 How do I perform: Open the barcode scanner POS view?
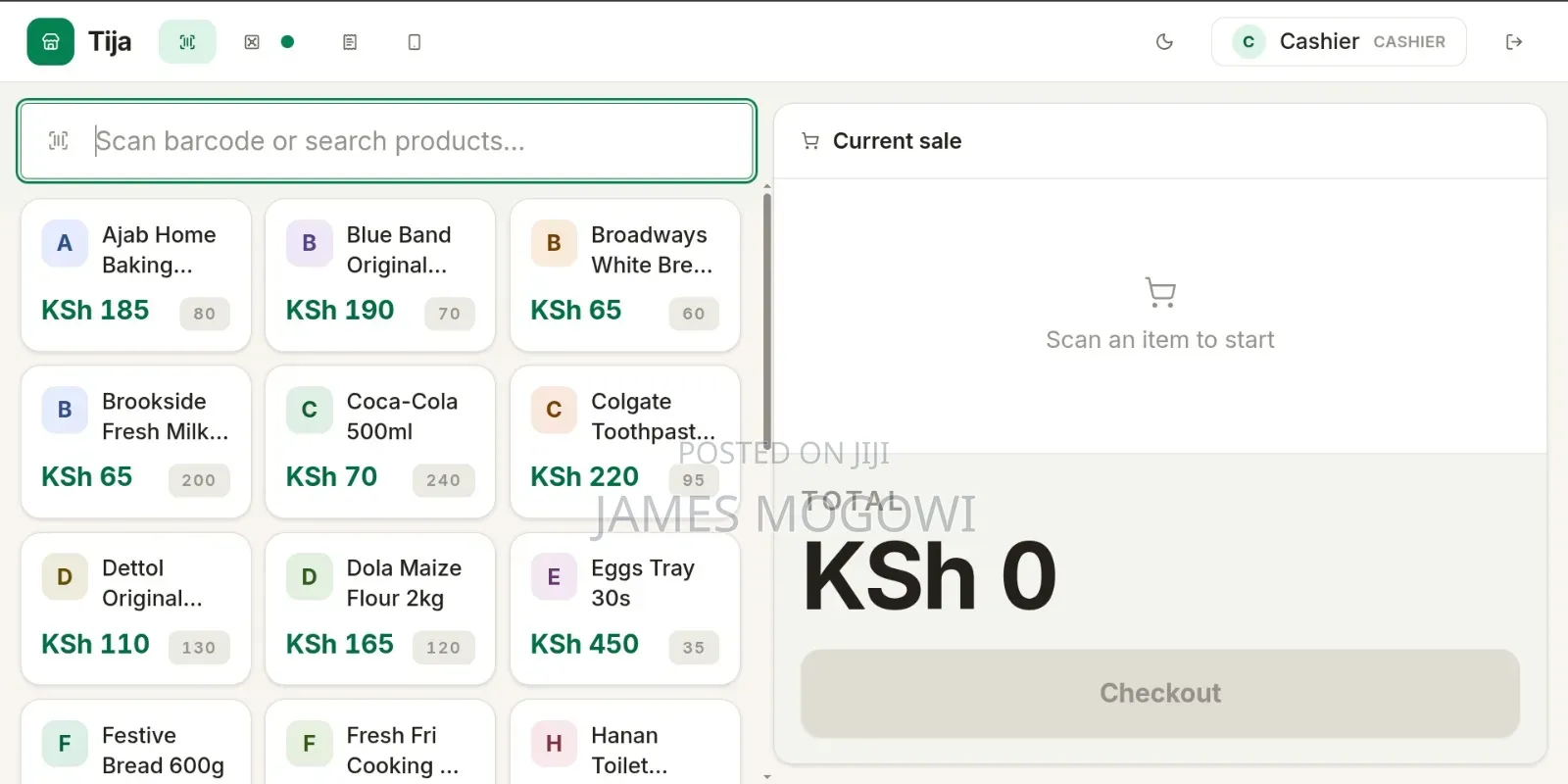click(x=187, y=42)
